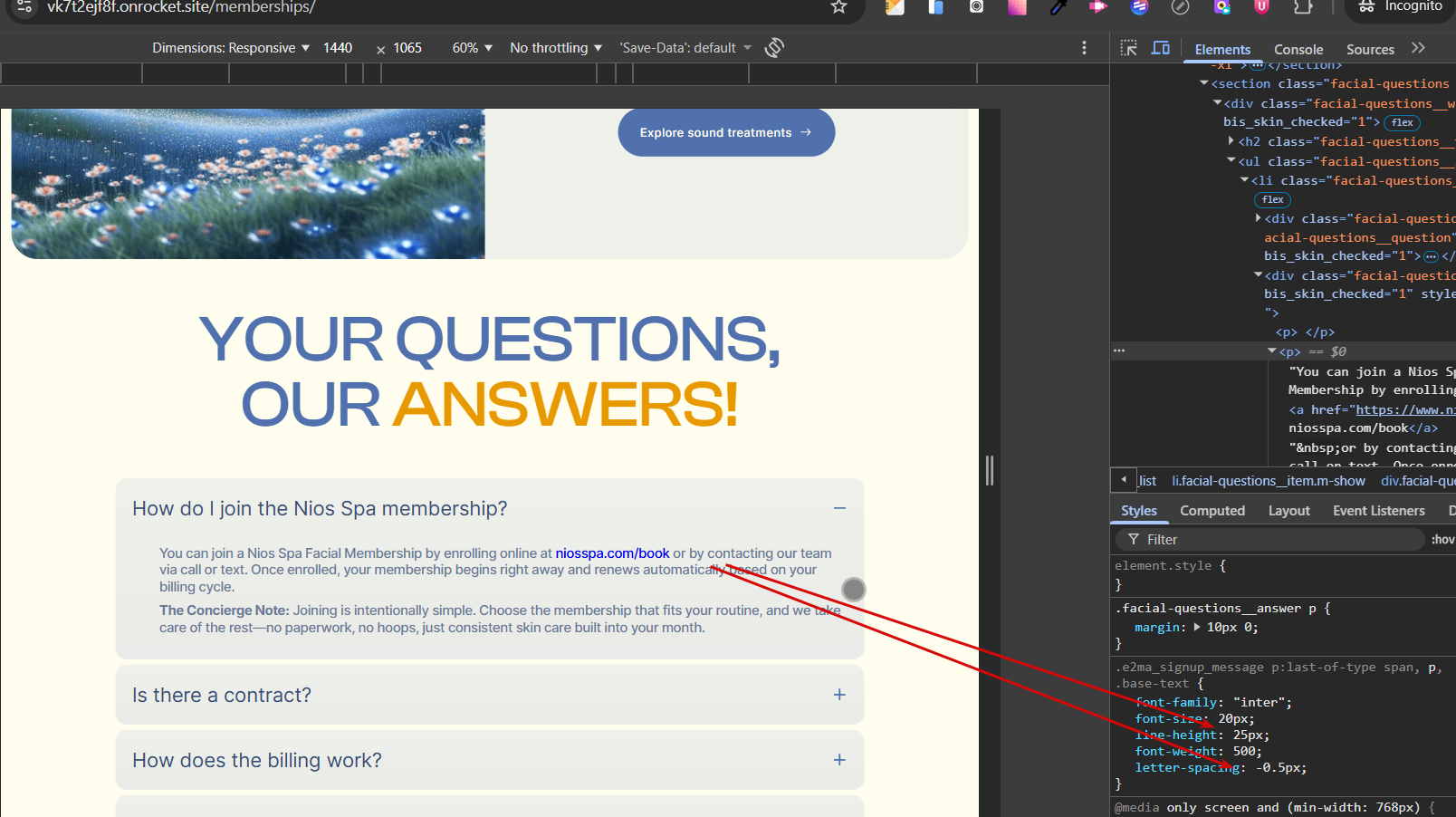Click the pink gradient square extension icon

tap(1018, 6)
